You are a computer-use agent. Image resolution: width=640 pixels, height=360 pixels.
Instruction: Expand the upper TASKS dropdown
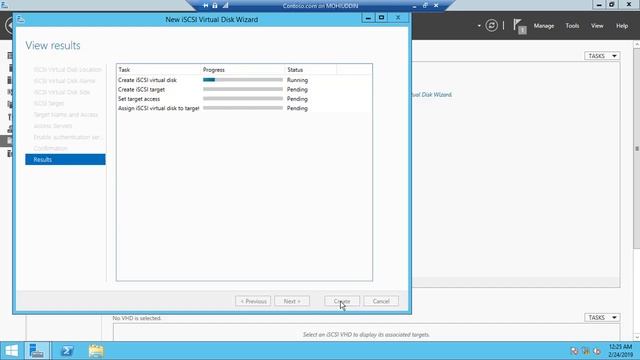click(x=602, y=56)
